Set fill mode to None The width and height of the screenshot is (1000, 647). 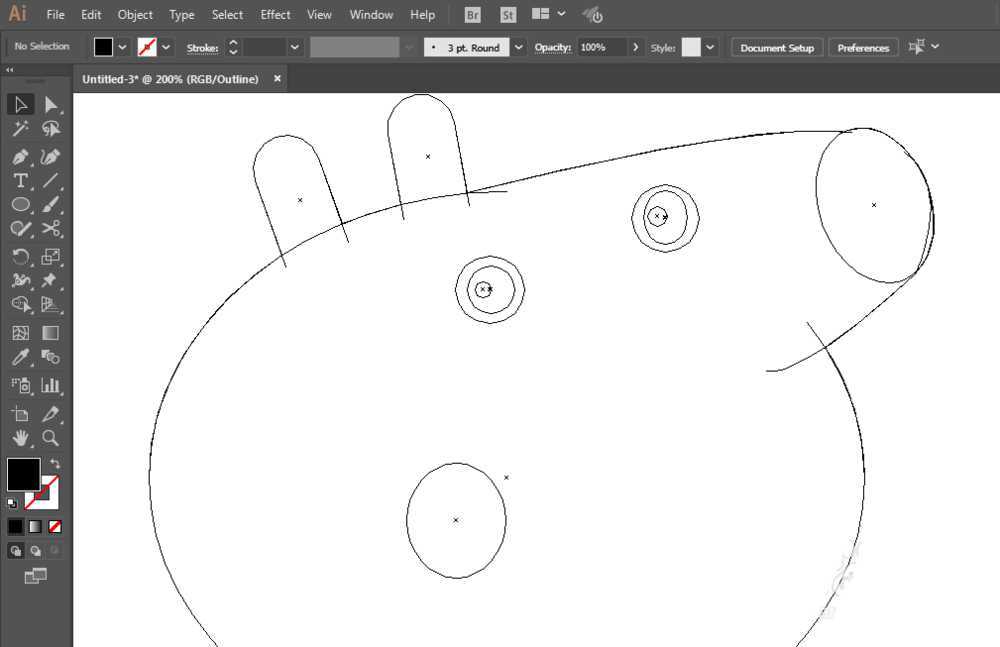(x=55, y=526)
